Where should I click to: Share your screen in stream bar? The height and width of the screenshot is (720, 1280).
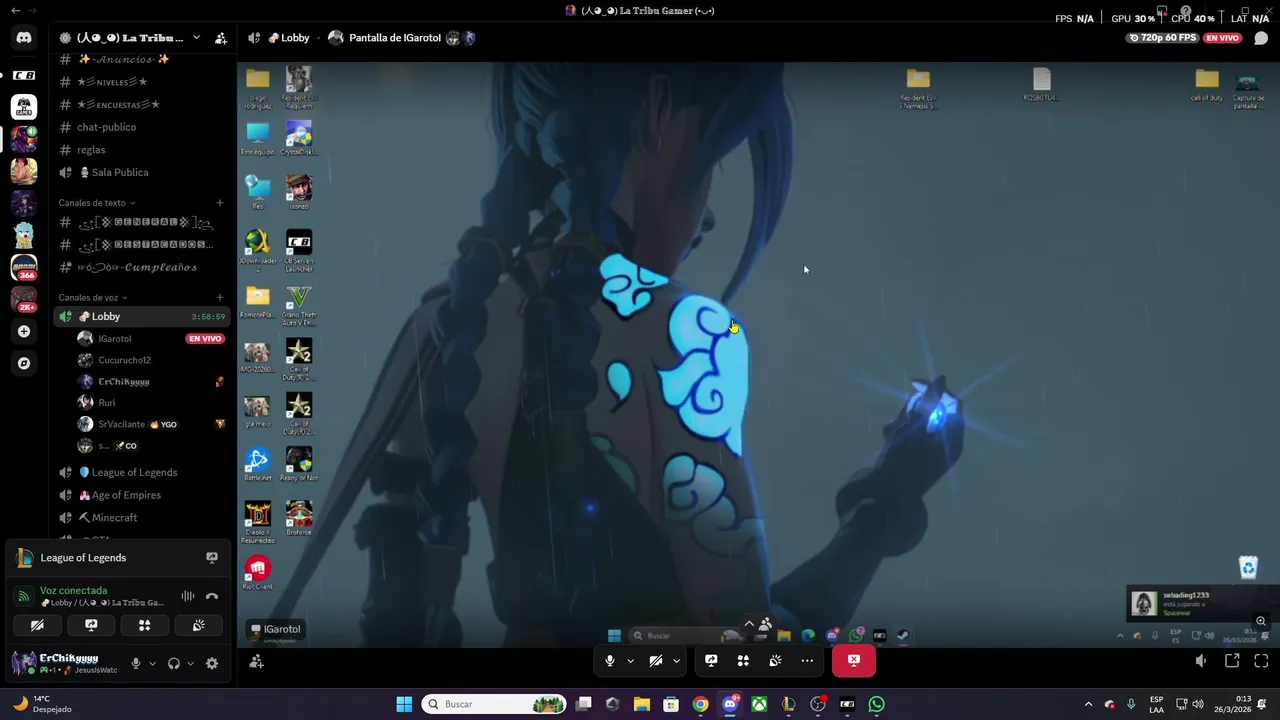pyautogui.click(x=711, y=660)
